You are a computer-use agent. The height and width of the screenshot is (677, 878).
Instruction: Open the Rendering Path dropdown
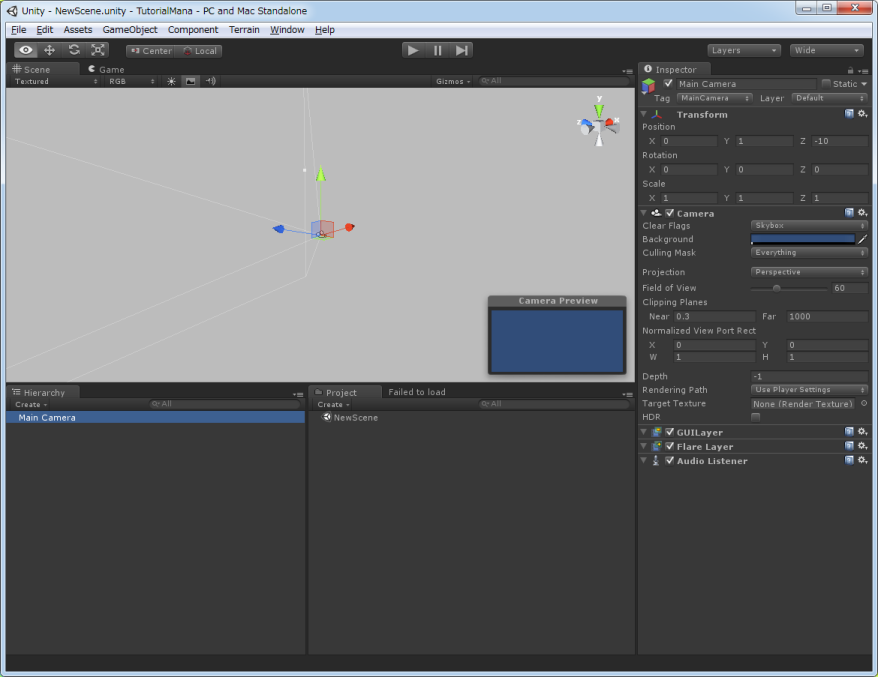(x=809, y=390)
